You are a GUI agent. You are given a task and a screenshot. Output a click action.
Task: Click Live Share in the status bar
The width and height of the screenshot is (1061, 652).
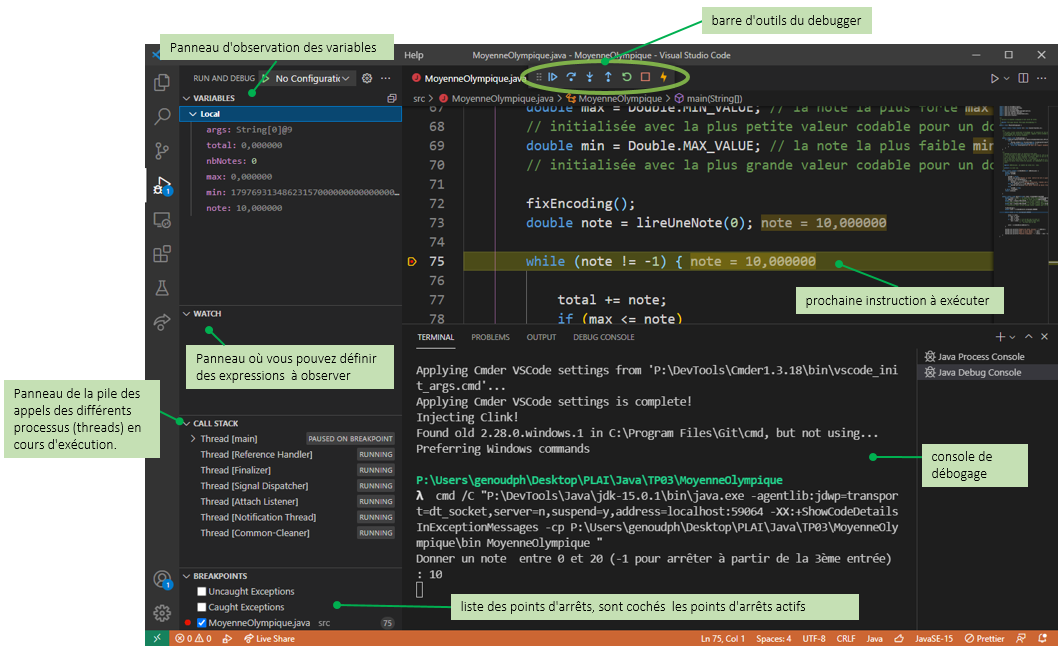point(270,638)
